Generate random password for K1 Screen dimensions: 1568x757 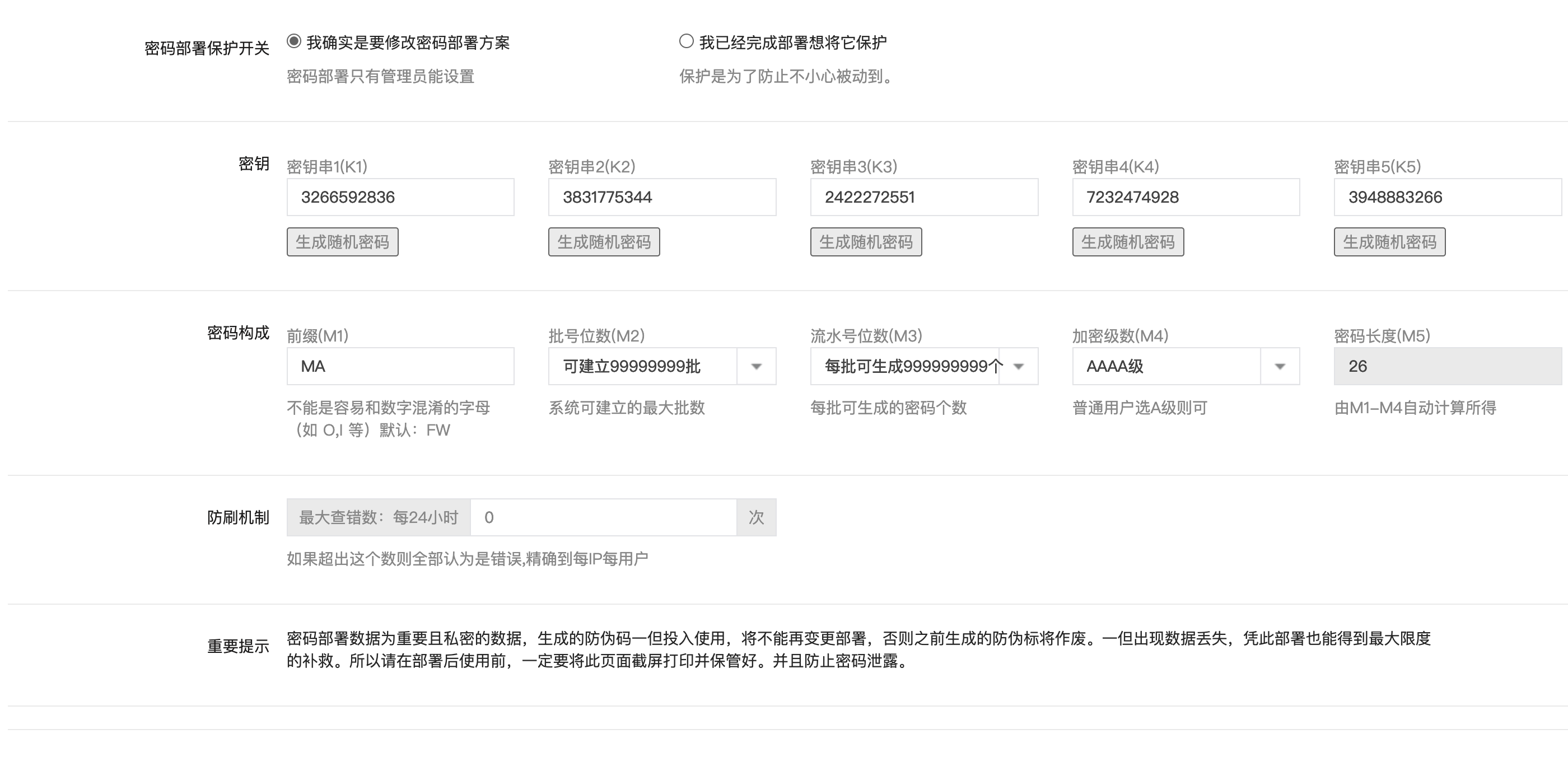[343, 242]
